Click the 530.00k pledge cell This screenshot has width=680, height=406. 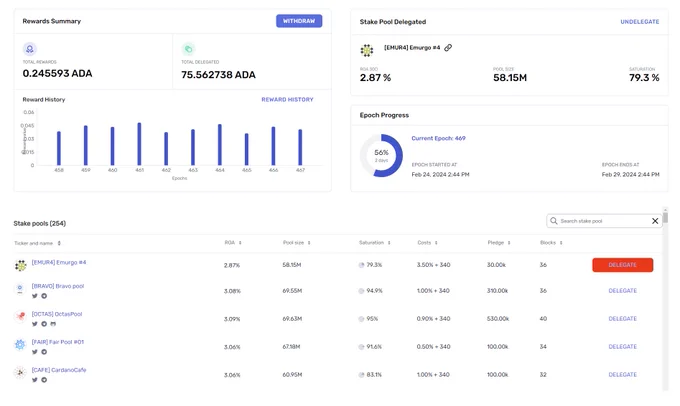[x=498, y=319]
